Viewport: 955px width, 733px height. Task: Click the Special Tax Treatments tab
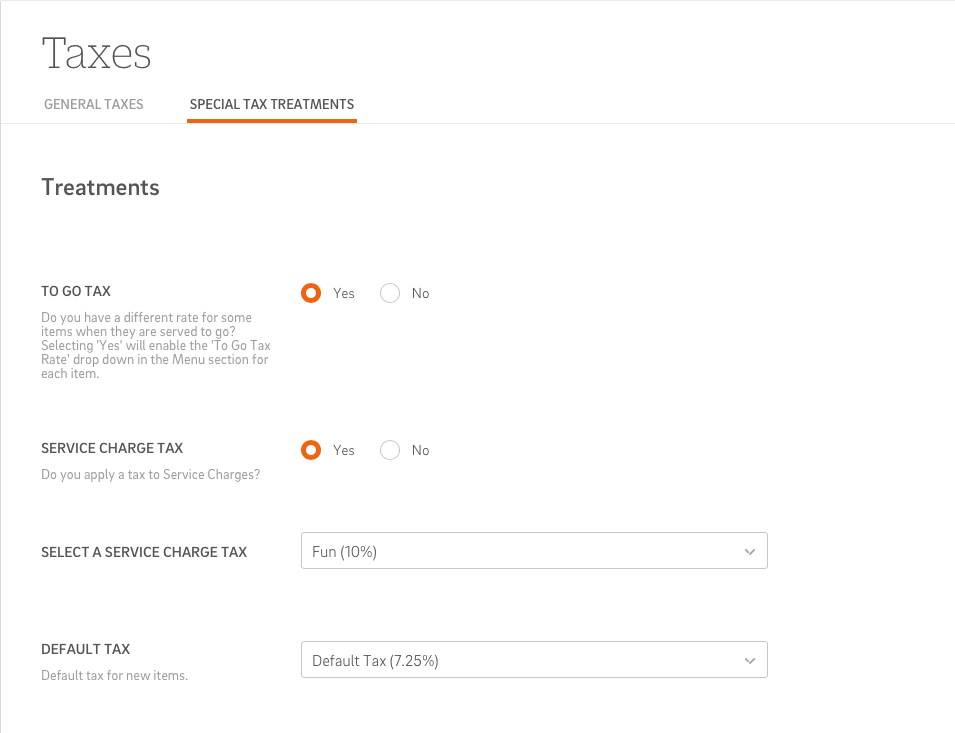[x=272, y=104]
